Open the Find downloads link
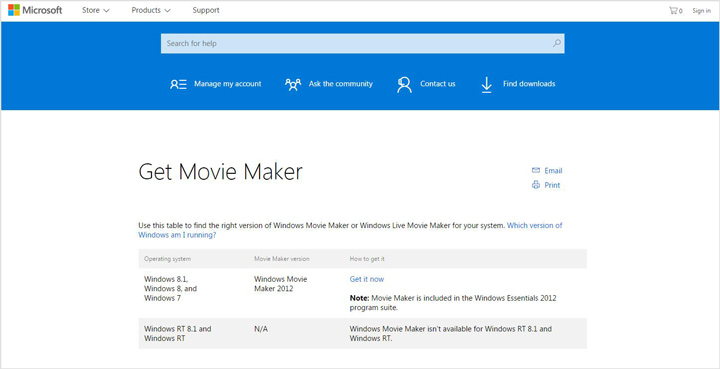Screen dimensions: 720x369 [x=529, y=84]
